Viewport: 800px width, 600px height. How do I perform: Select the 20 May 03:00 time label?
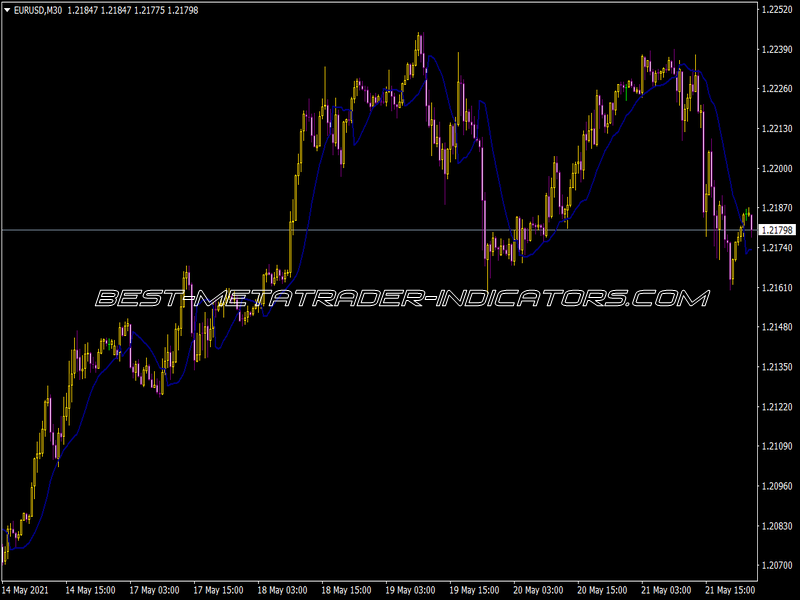click(538, 590)
